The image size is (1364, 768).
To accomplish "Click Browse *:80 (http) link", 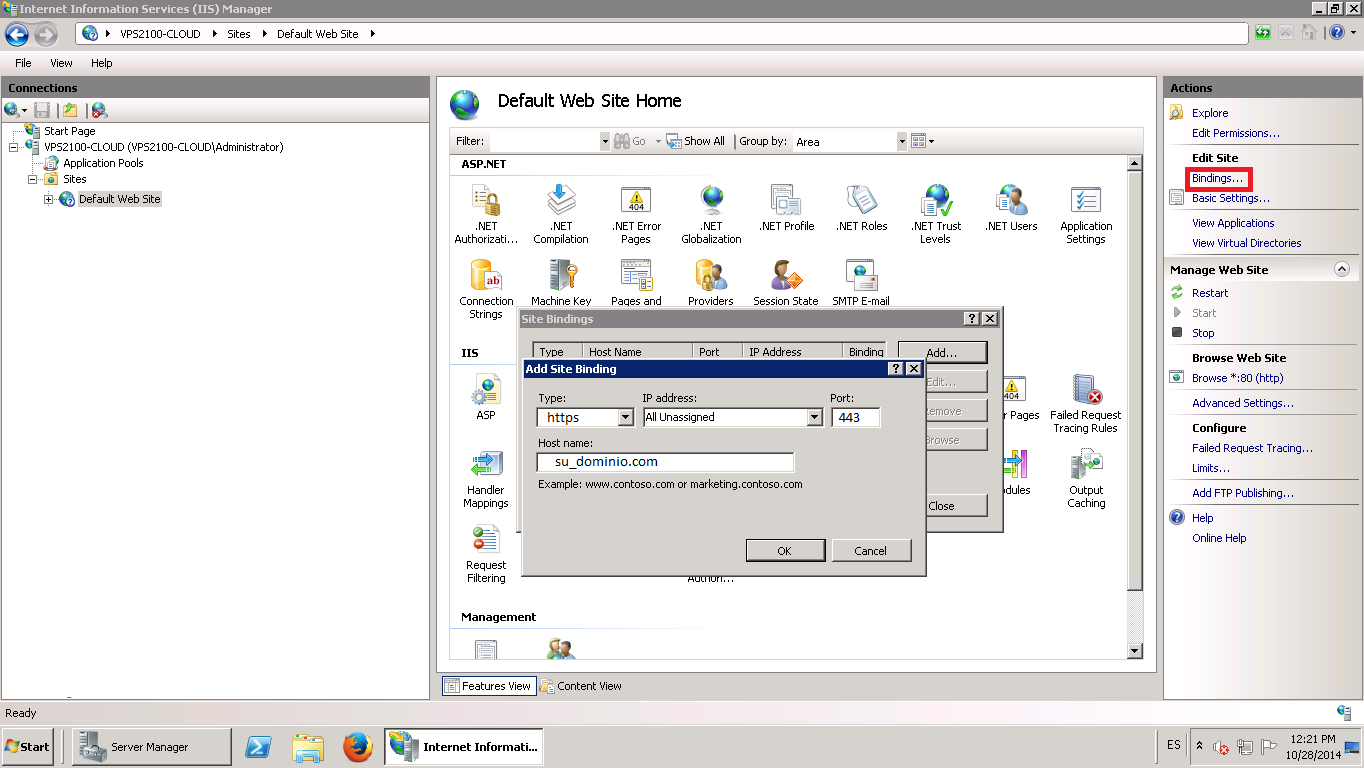I will click(x=1238, y=378).
